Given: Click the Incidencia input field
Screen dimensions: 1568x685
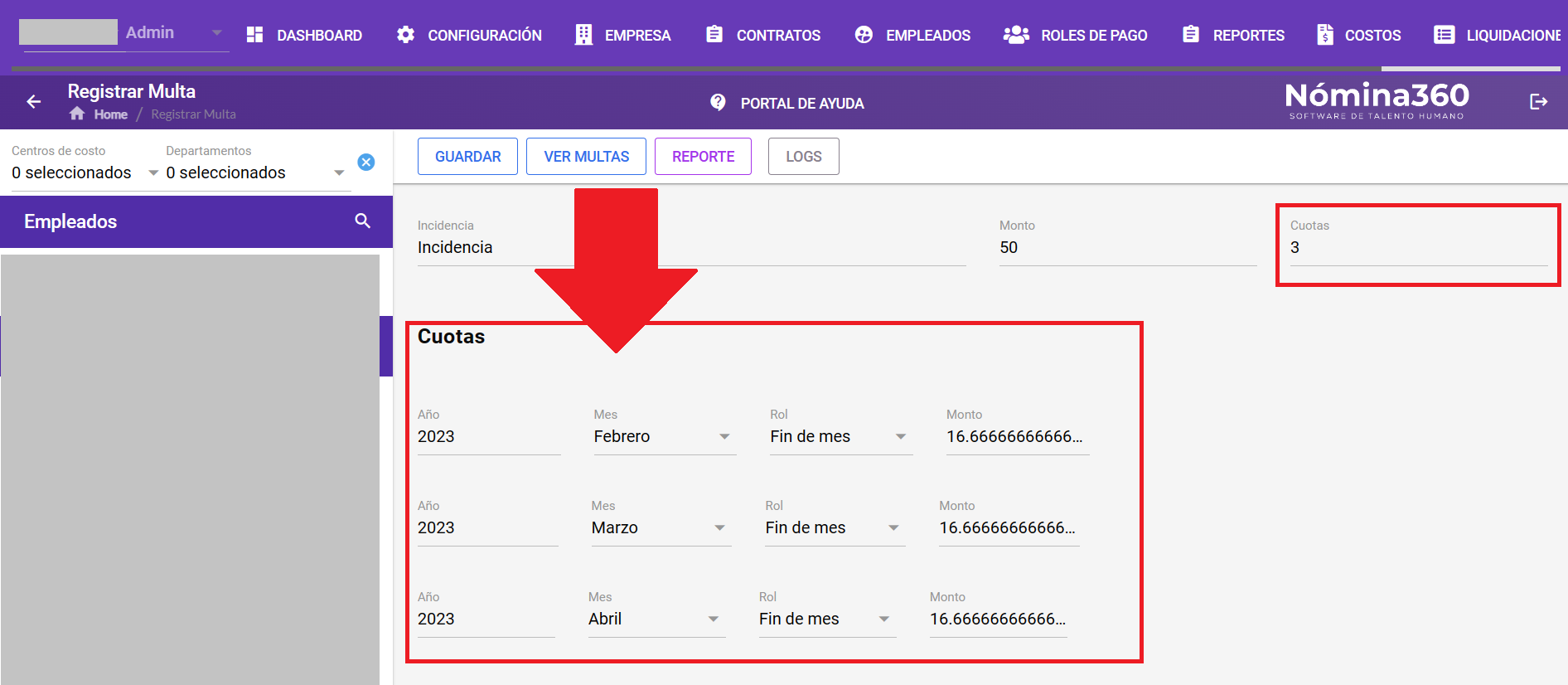Looking at the screenshot, I should (x=692, y=247).
